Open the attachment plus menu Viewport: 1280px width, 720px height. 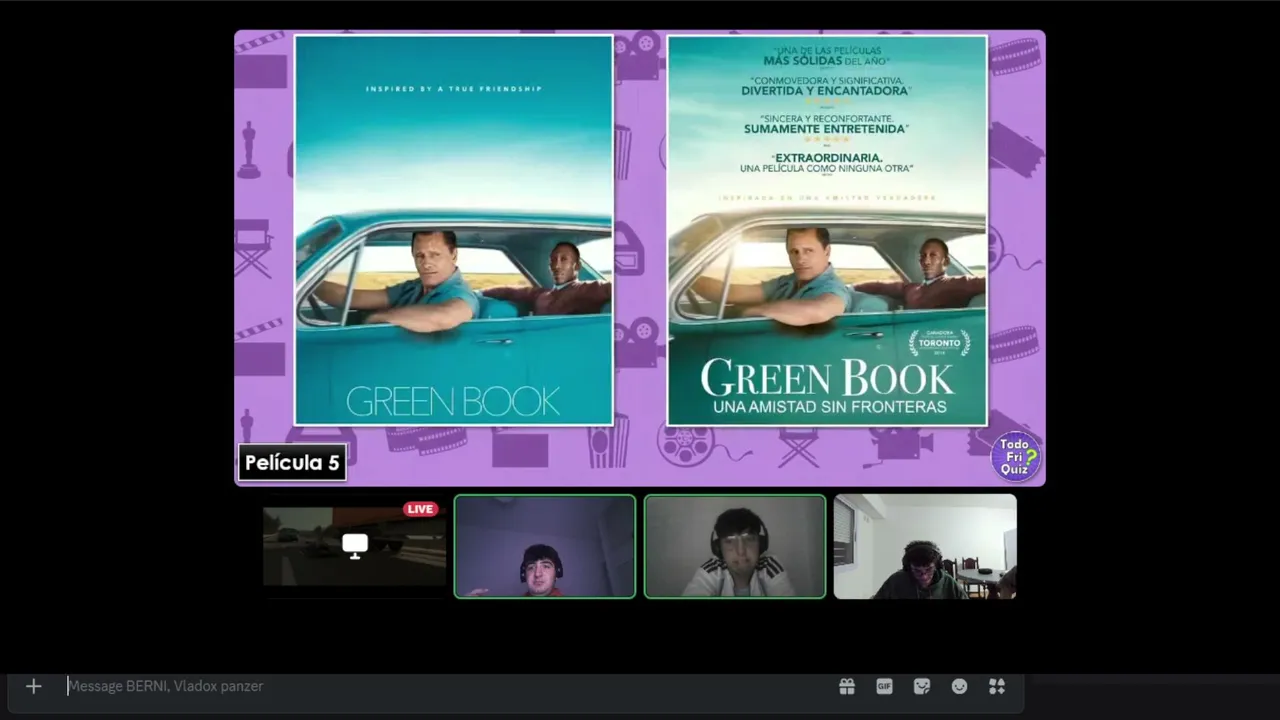click(33, 686)
